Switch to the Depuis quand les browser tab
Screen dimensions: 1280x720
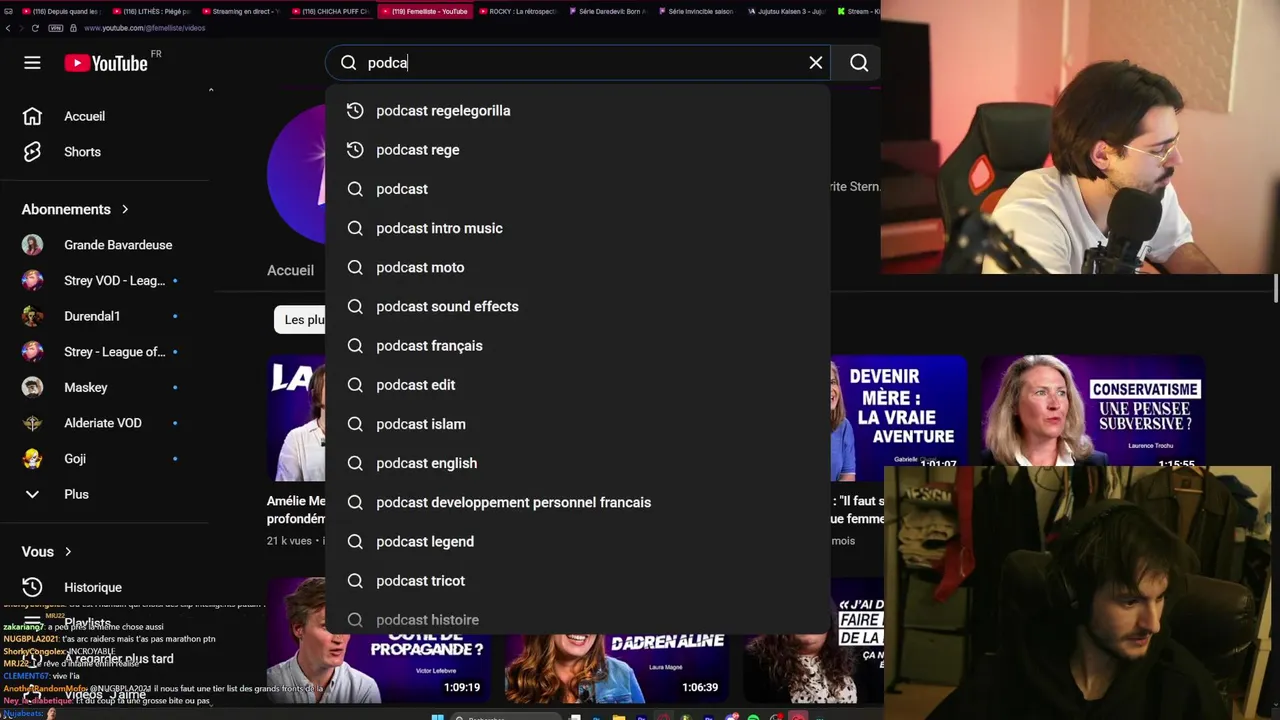click(62, 11)
